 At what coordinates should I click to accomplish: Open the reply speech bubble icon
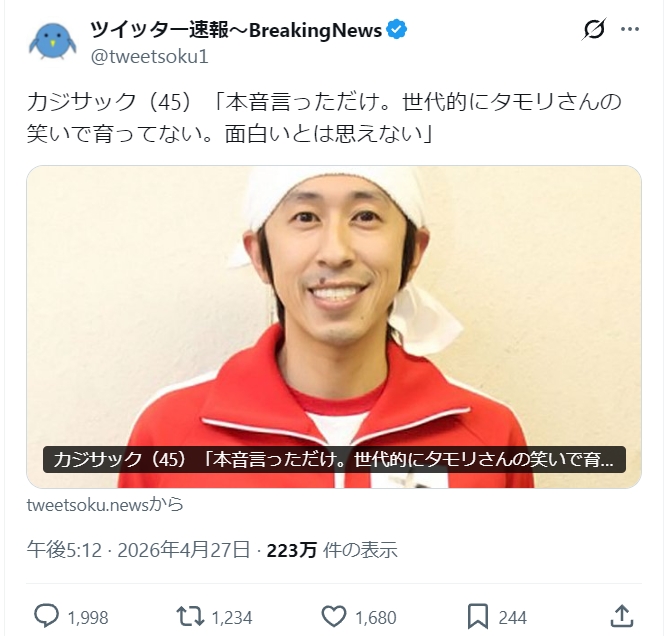click(46, 617)
